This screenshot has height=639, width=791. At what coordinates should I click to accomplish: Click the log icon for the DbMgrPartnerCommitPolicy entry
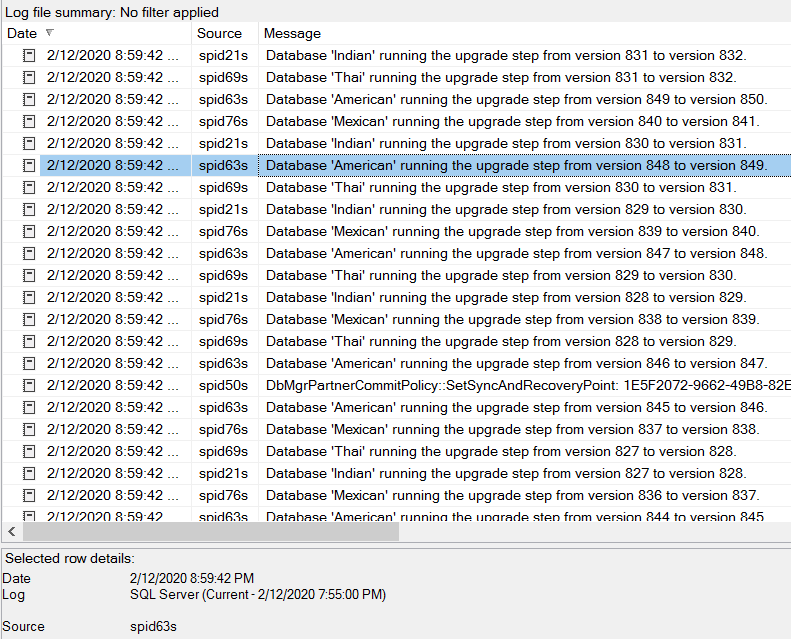click(29, 385)
